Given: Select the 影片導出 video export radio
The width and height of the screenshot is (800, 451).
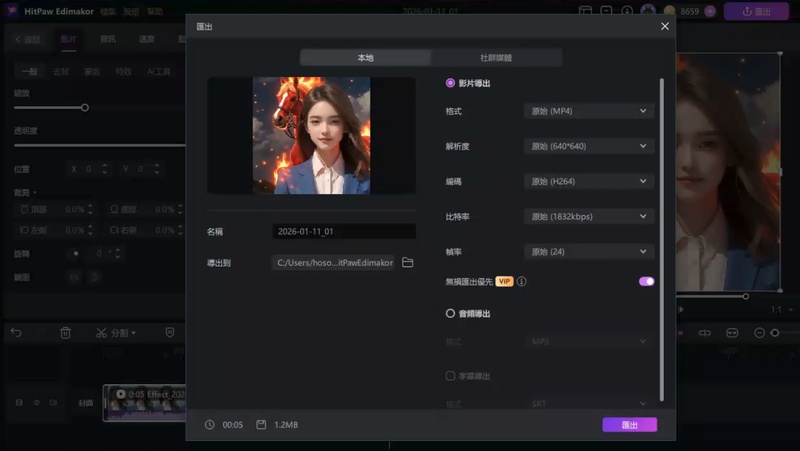Looking at the screenshot, I should (450, 83).
